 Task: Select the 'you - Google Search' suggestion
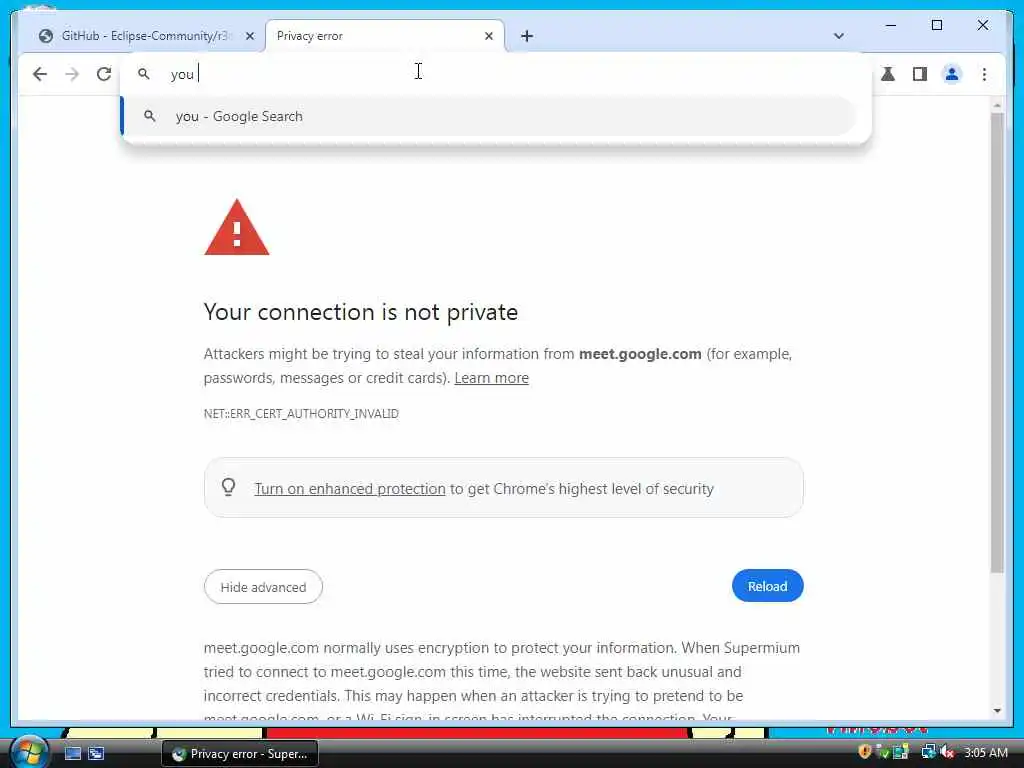coord(488,116)
